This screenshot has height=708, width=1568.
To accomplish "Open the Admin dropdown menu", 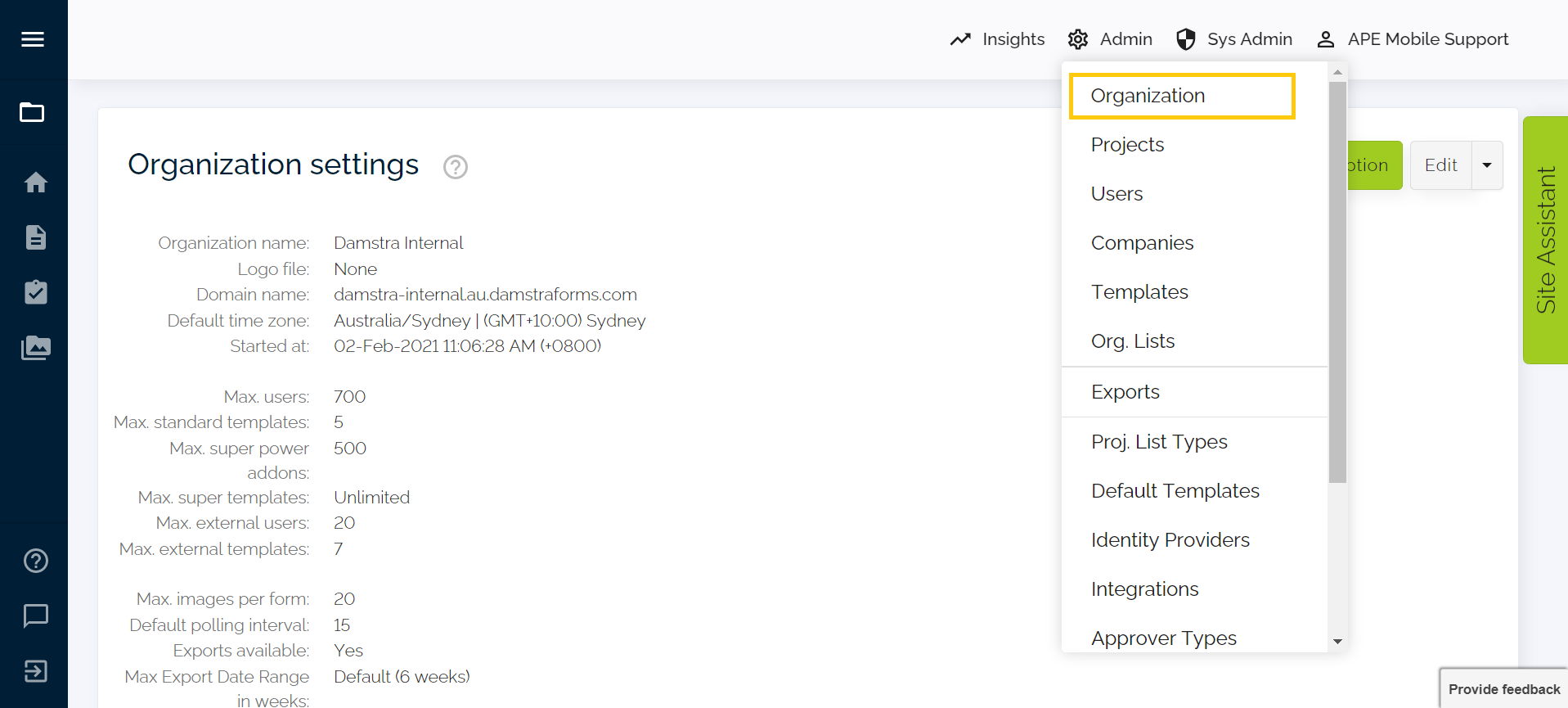I will (1110, 39).
